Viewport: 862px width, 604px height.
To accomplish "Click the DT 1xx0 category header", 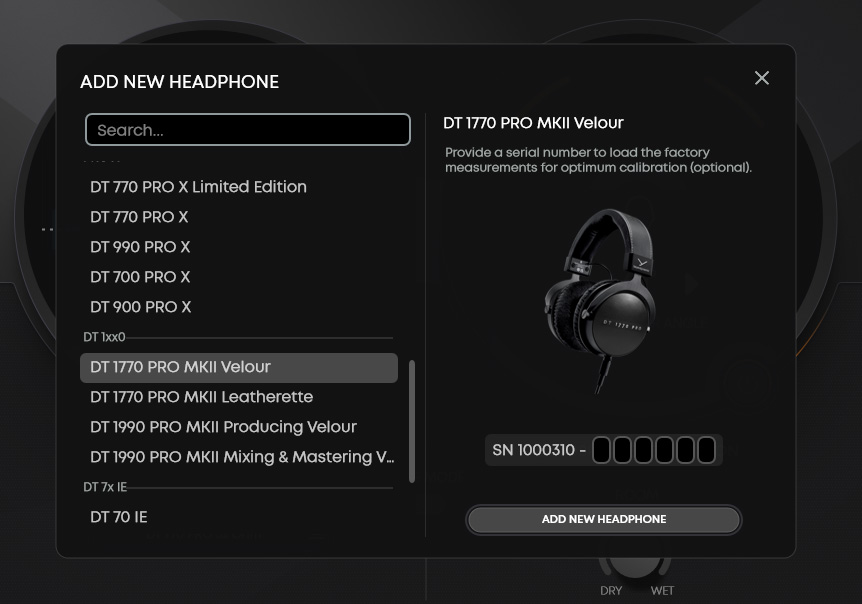I will (x=104, y=337).
